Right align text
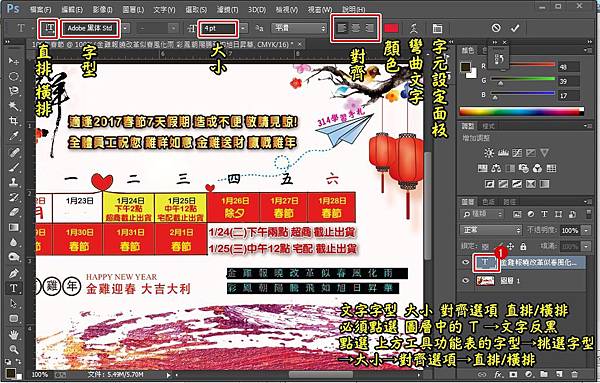The image size is (600, 383). pos(369,28)
